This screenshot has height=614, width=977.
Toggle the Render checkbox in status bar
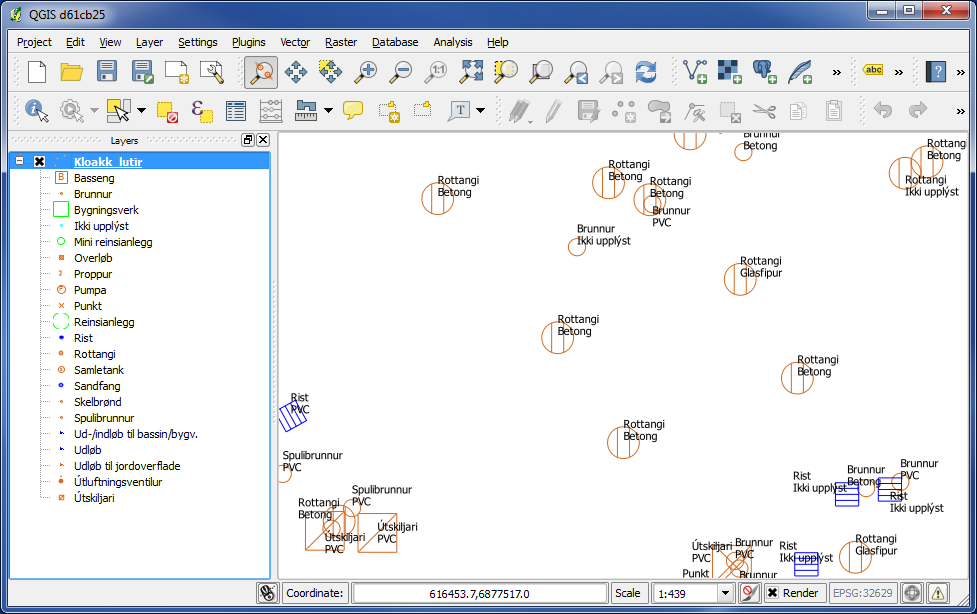pyautogui.click(x=773, y=593)
